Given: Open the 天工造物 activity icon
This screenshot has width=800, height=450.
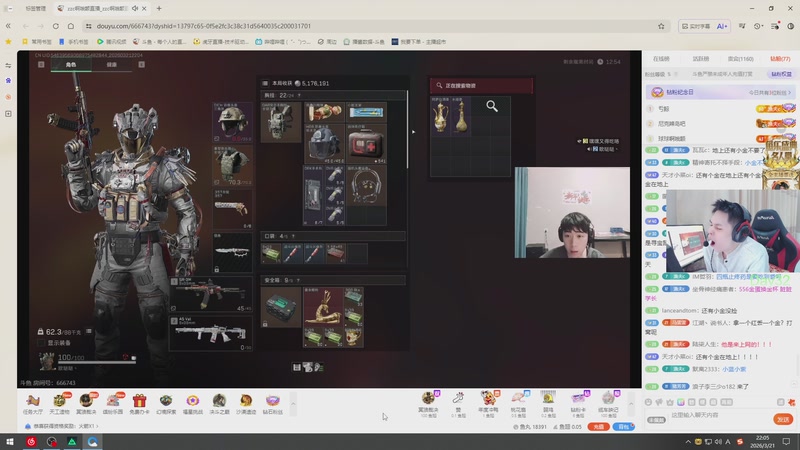Looking at the screenshot, I should click(59, 405).
